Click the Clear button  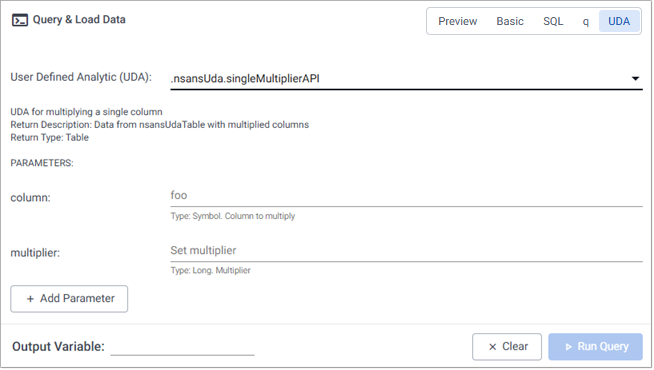coord(507,347)
